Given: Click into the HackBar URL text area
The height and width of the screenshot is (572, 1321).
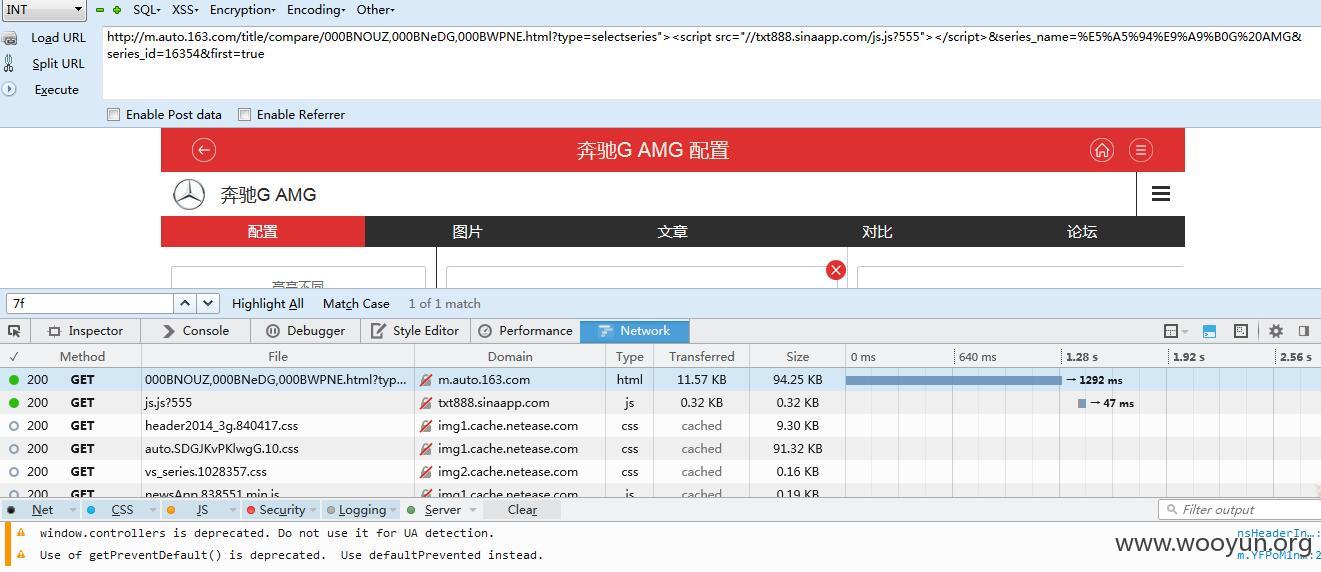Looking at the screenshot, I should point(711,62).
